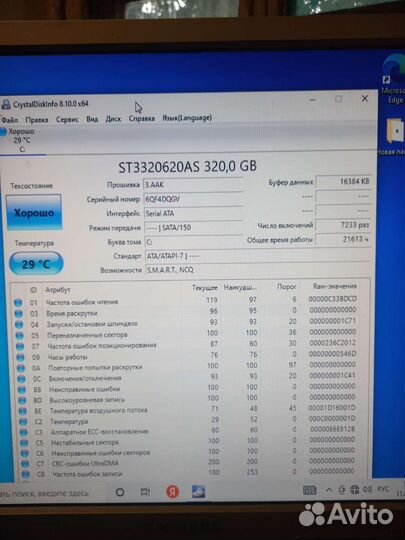Switch input language РУС in tray
The height and width of the screenshot is (540, 405).
click(383, 489)
